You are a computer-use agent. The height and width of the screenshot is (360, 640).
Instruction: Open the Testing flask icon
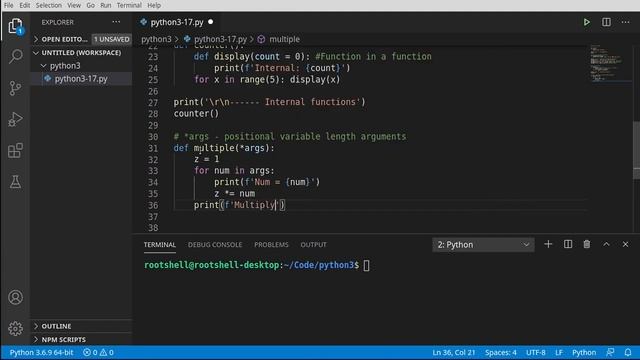[x=16, y=182]
